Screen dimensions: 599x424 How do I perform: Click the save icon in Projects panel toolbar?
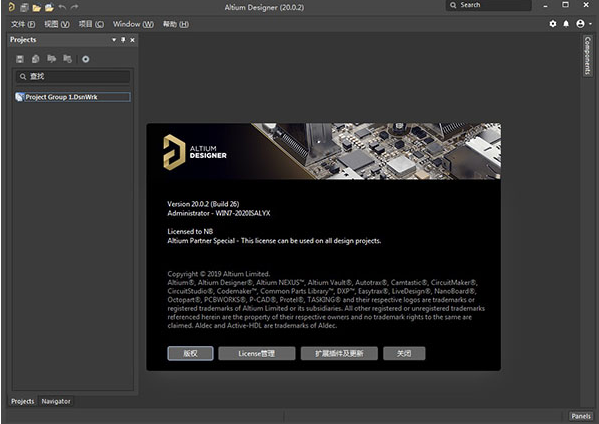(x=20, y=59)
